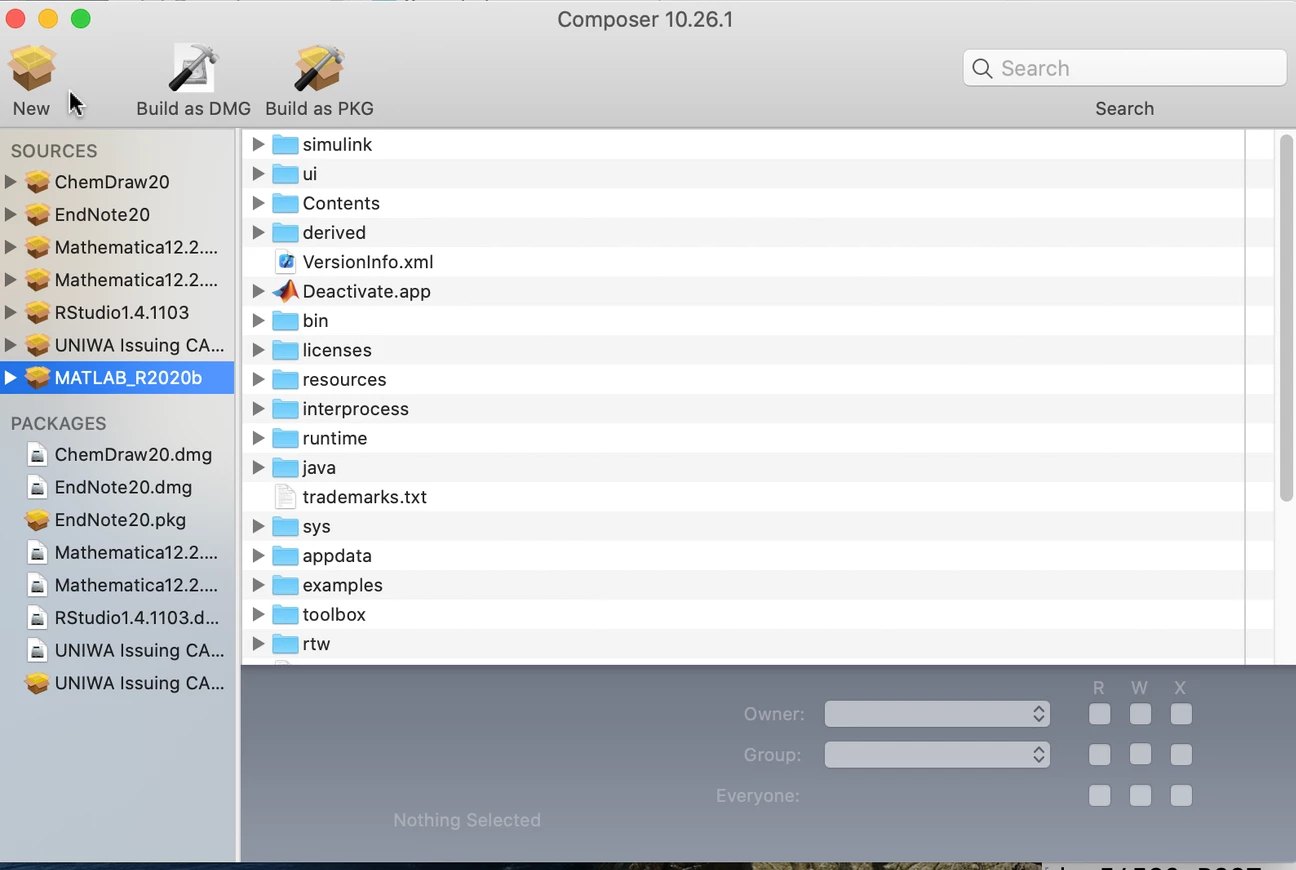This screenshot has width=1296, height=870.
Task: Click the file list vertical scrollbar
Action: [x=1286, y=318]
